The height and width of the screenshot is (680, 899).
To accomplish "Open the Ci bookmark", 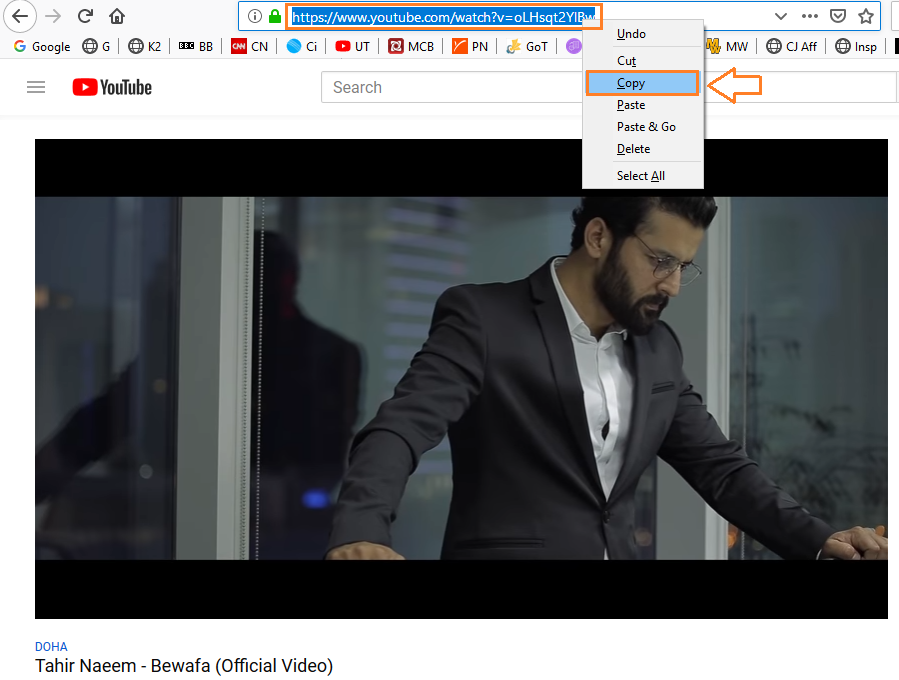I will pos(302,46).
